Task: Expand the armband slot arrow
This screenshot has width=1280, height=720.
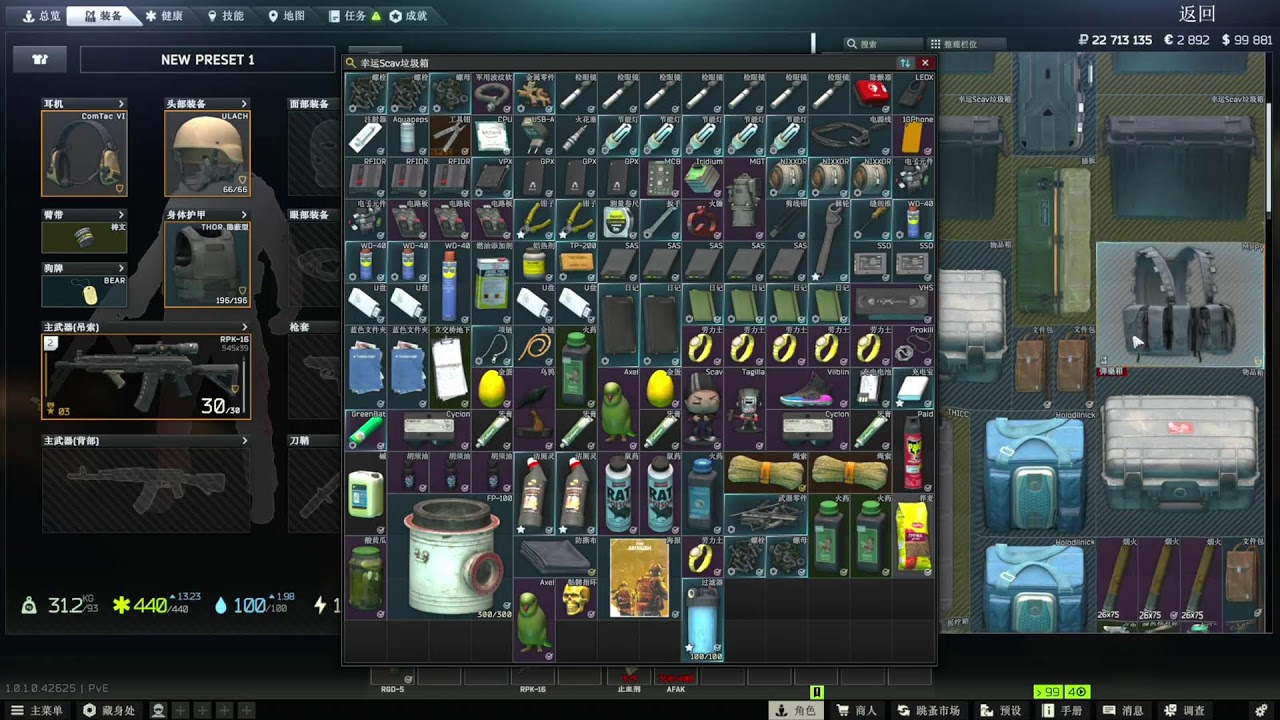Action: coord(121,215)
